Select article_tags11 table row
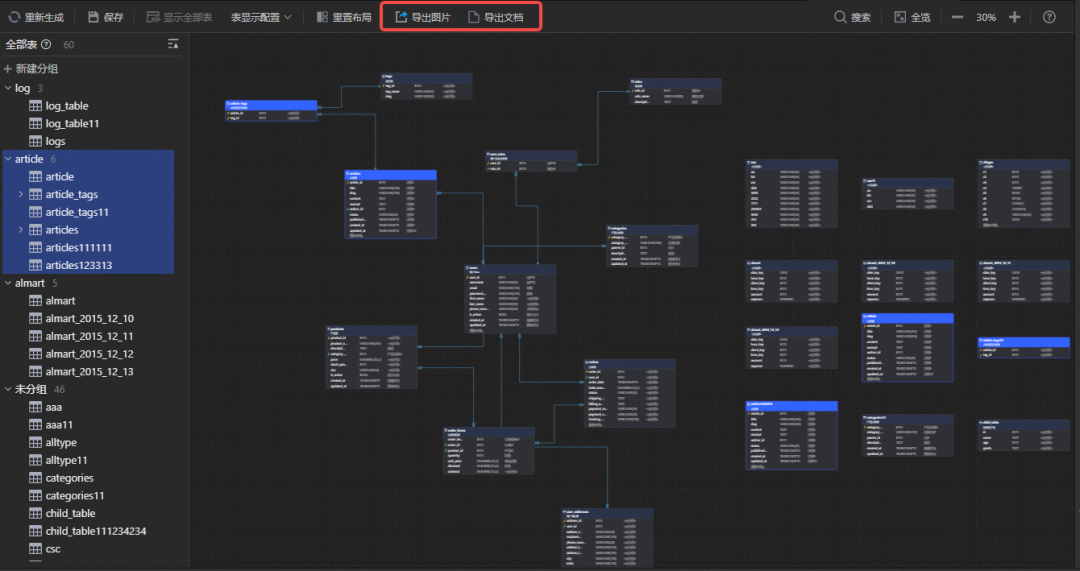Viewport: 1080px width, 571px height. pyautogui.click(x=89, y=212)
